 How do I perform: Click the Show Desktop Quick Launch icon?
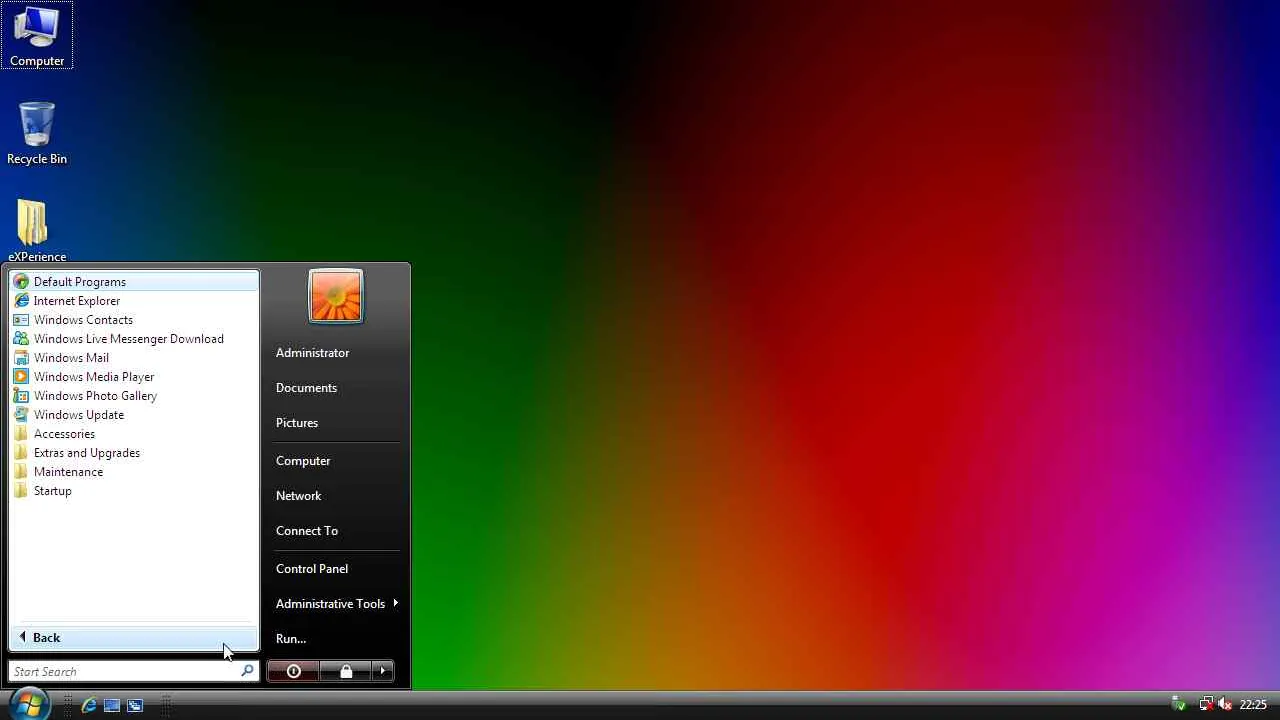pyautogui.click(x=112, y=705)
